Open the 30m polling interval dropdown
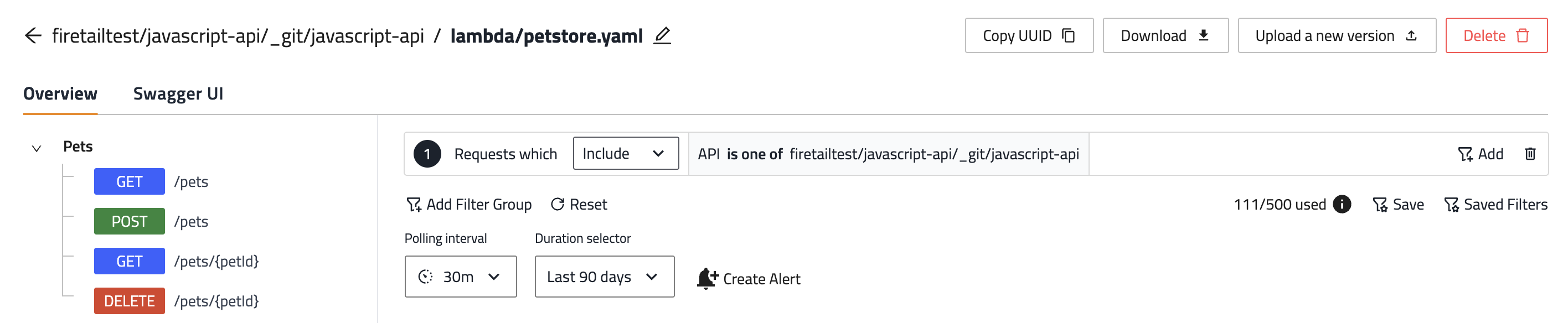 [460, 277]
